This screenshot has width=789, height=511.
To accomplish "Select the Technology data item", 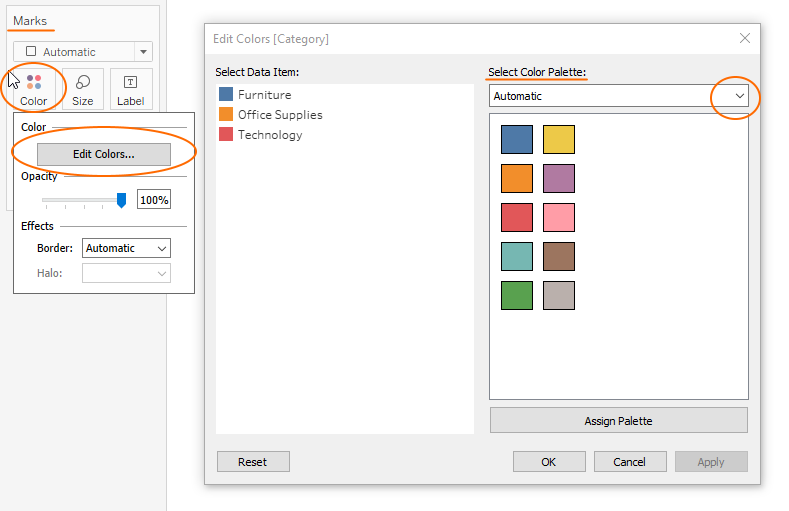I will click(x=269, y=135).
